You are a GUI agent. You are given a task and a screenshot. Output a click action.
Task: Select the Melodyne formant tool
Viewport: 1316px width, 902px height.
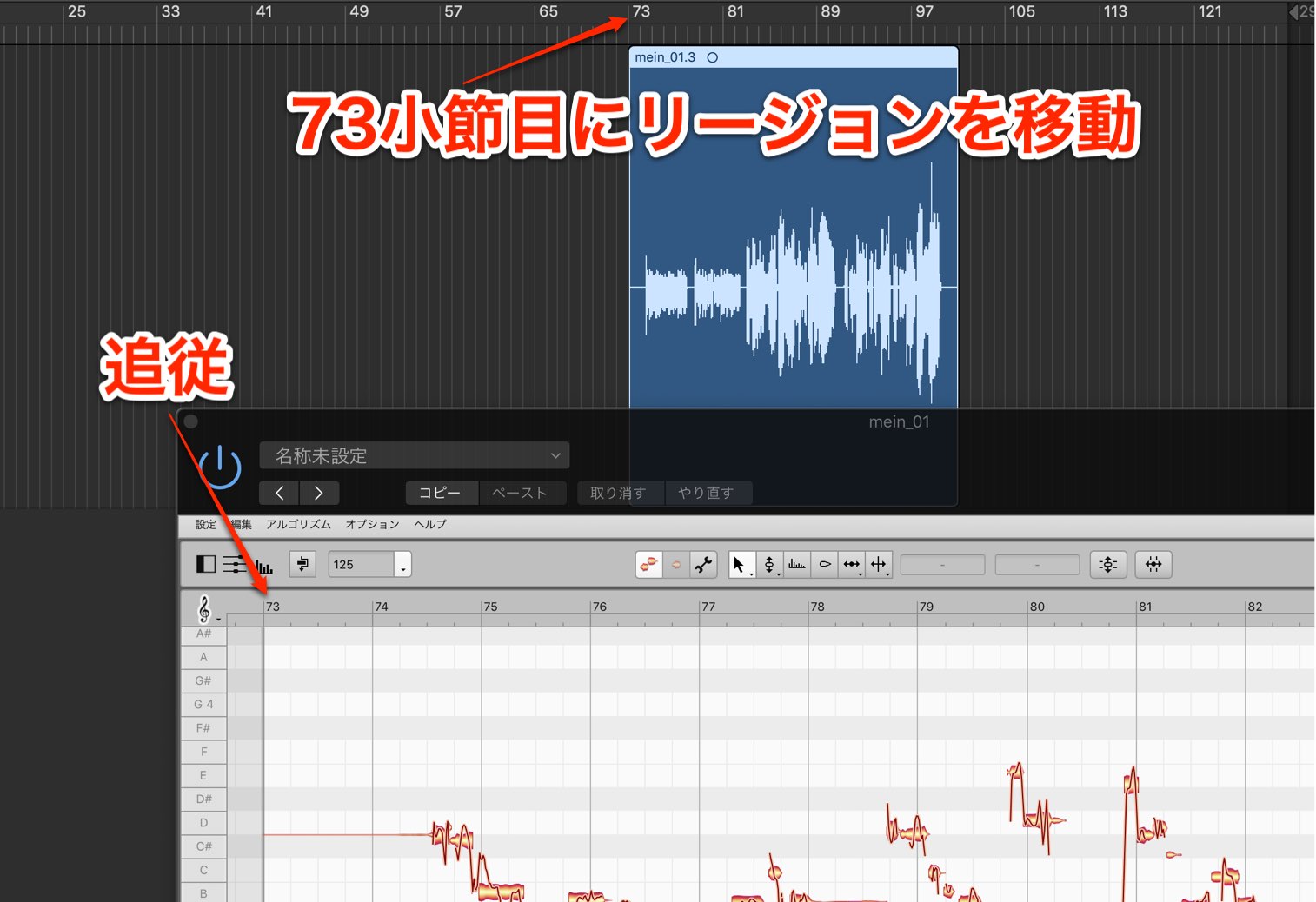pos(825,564)
